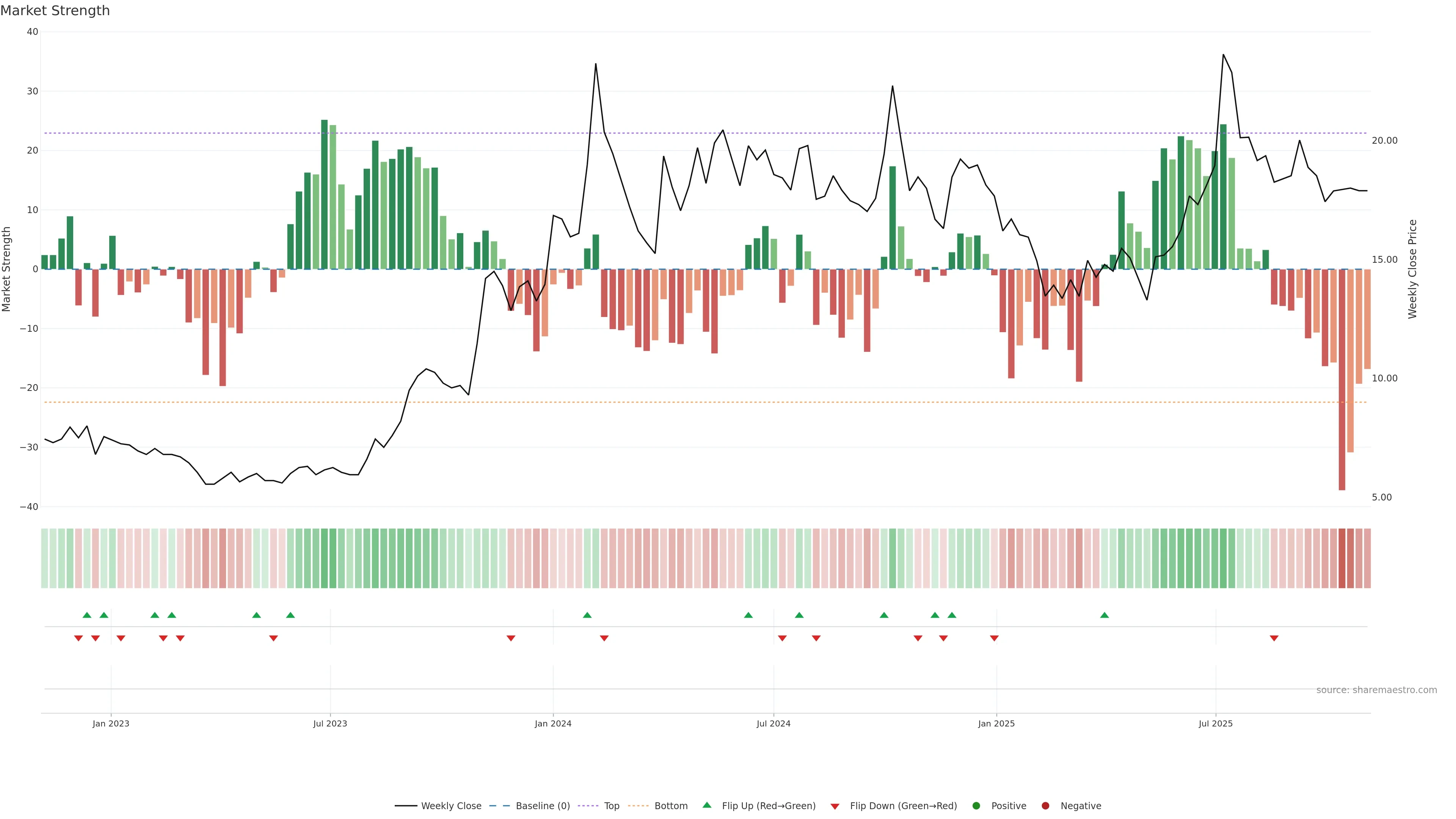Screen dimensions: 1456x819
Task: Click Flip Up green triangle legend icon
Action: [x=706, y=805]
